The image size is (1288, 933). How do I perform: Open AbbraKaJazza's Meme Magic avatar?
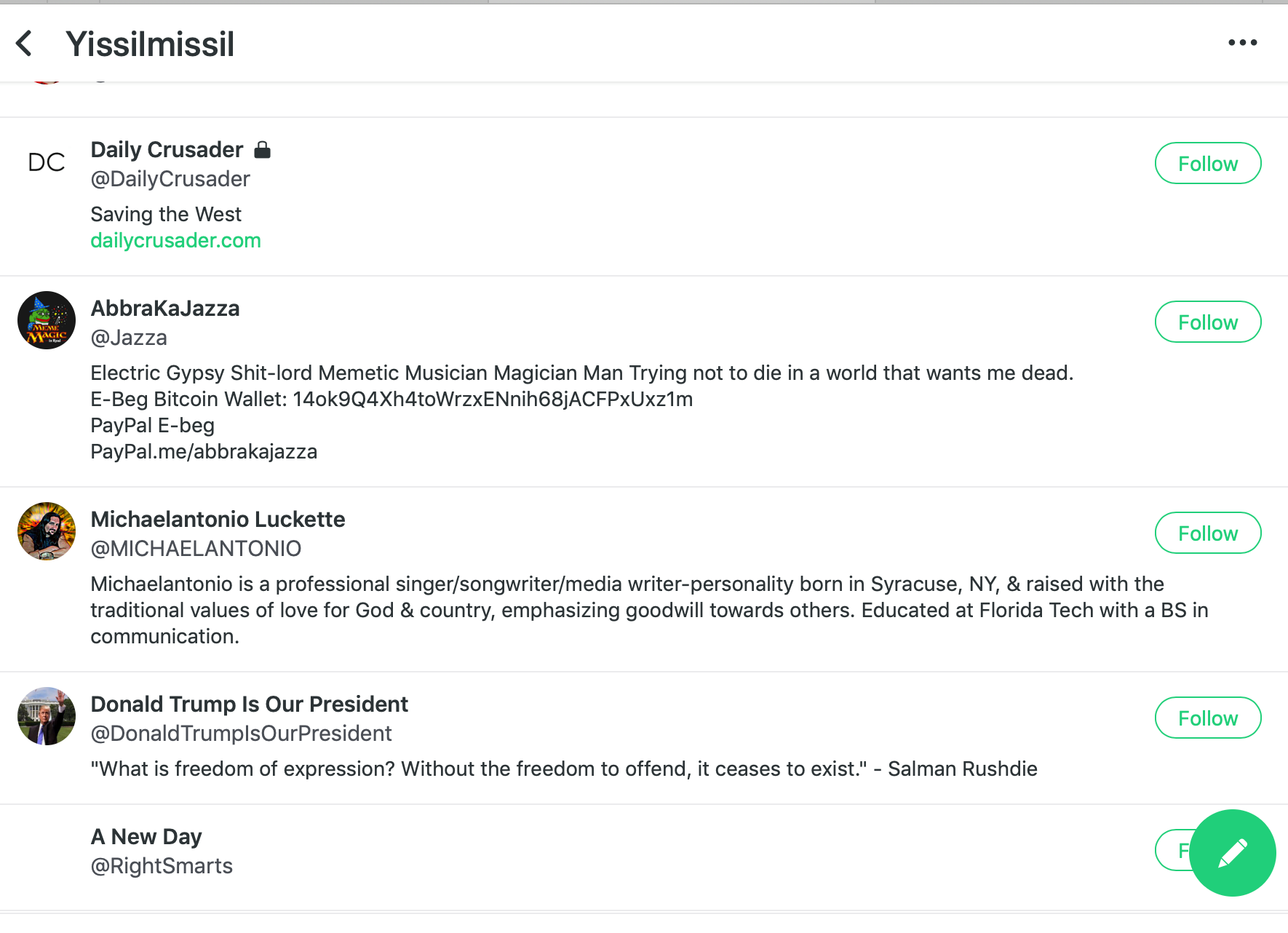pos(47,320)
